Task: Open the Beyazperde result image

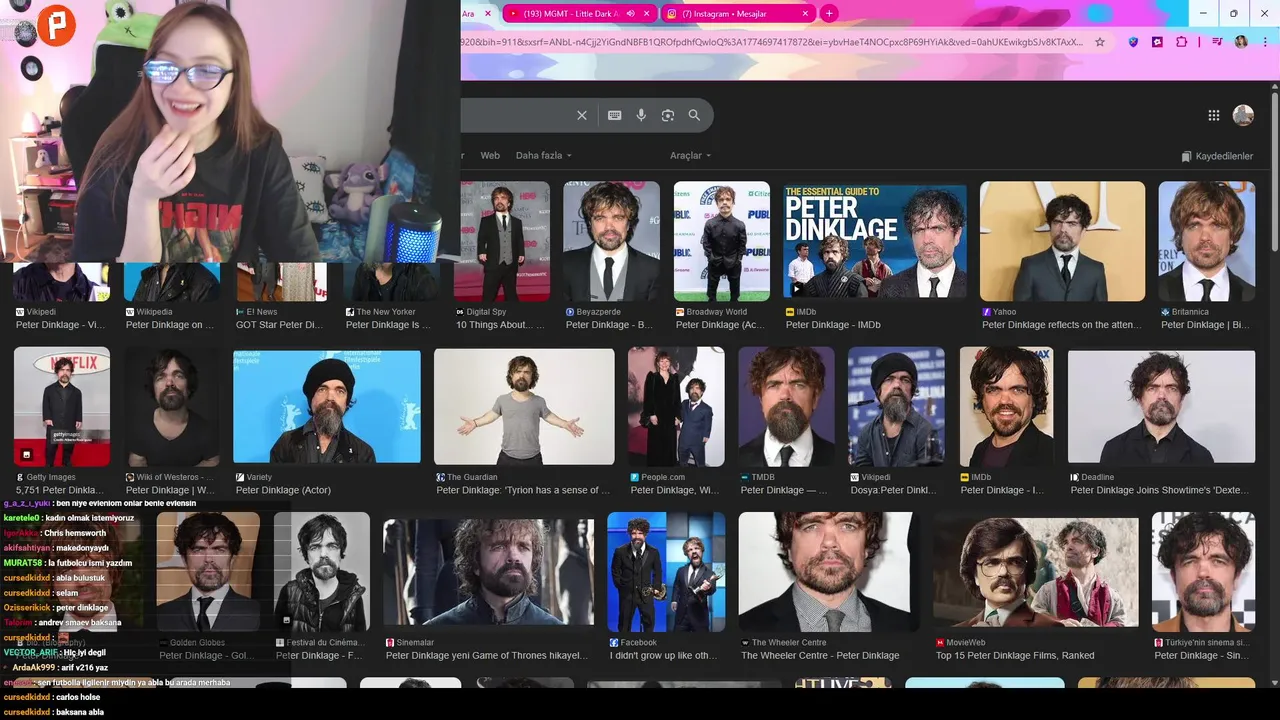Action: tap(611, 241)
